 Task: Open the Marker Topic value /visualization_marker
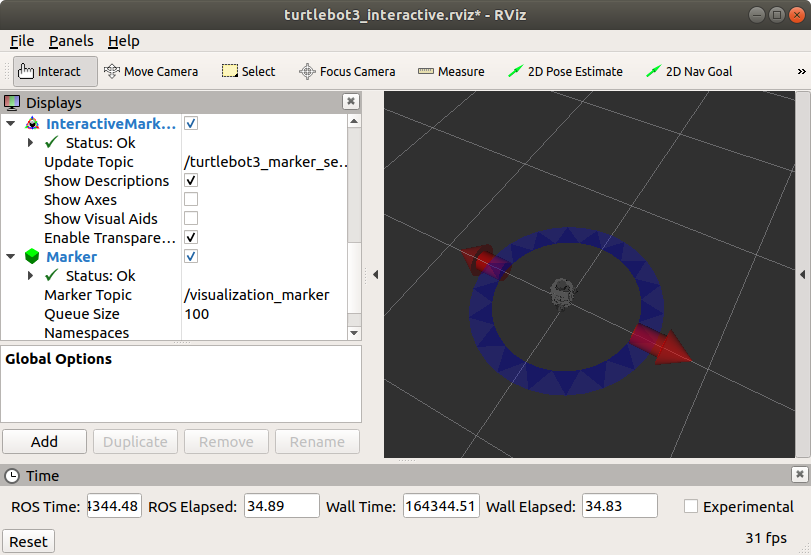pyautogui.click(x=257, y=295)
